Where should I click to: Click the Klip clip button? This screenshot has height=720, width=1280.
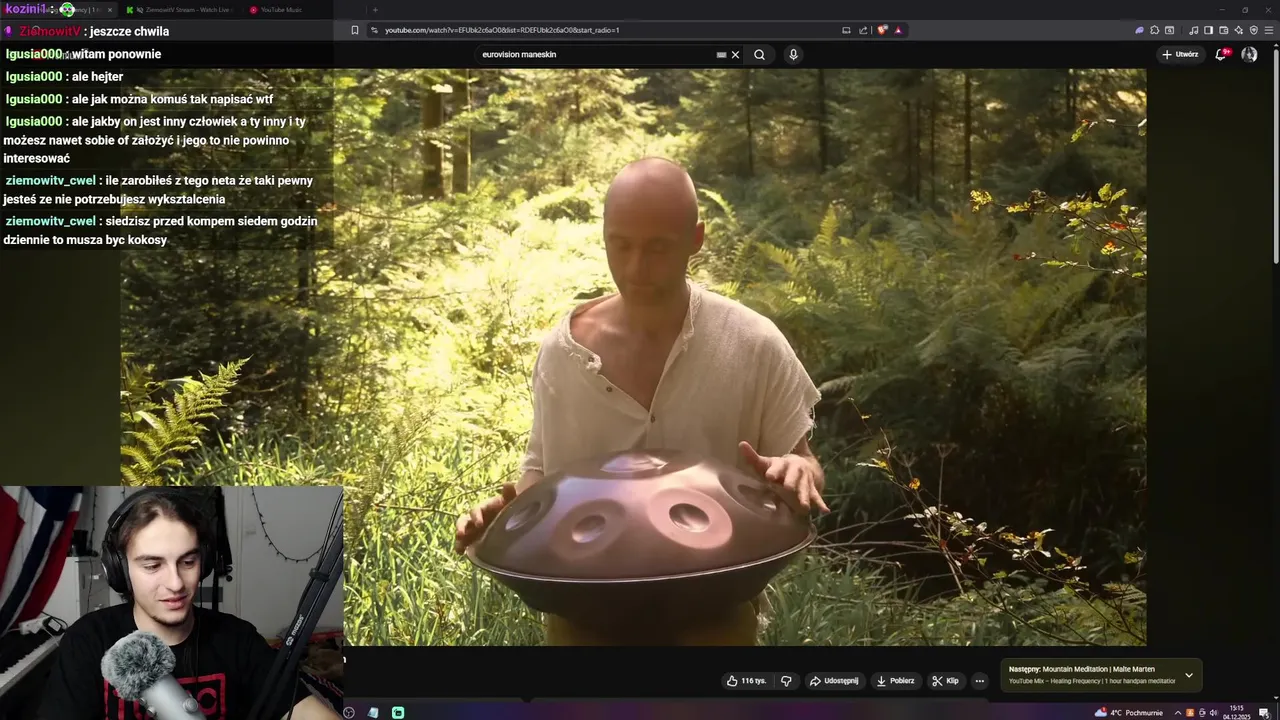tap(945, 681)
